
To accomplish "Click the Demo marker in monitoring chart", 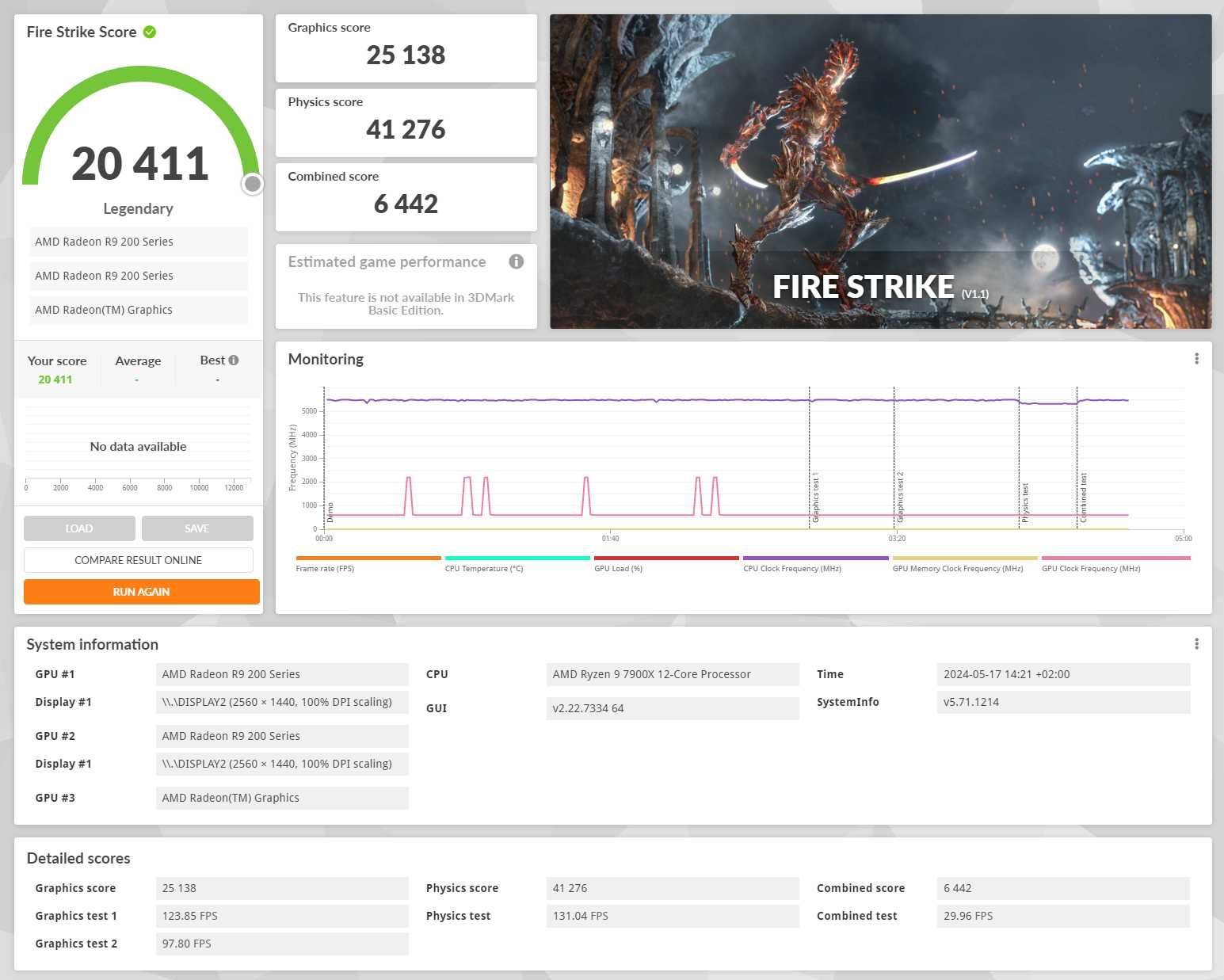I will (x=330, y=513).
